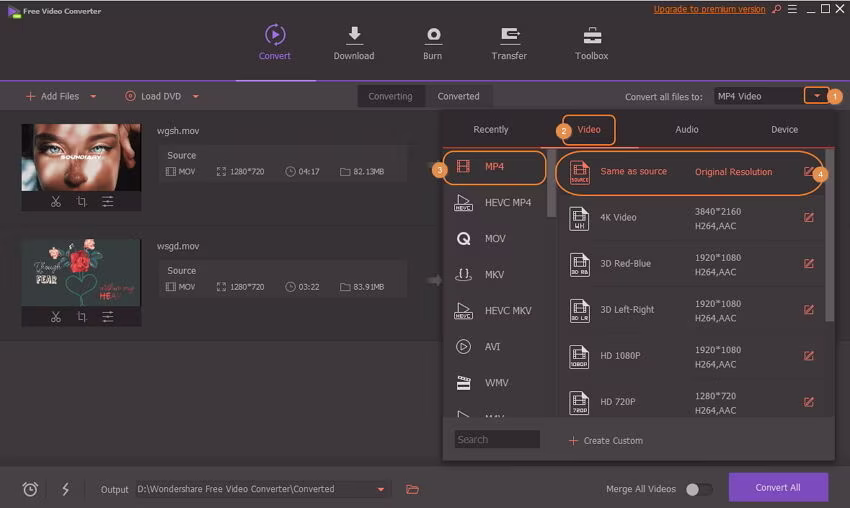Edit the HD 1080P preset

coord(808,356)
